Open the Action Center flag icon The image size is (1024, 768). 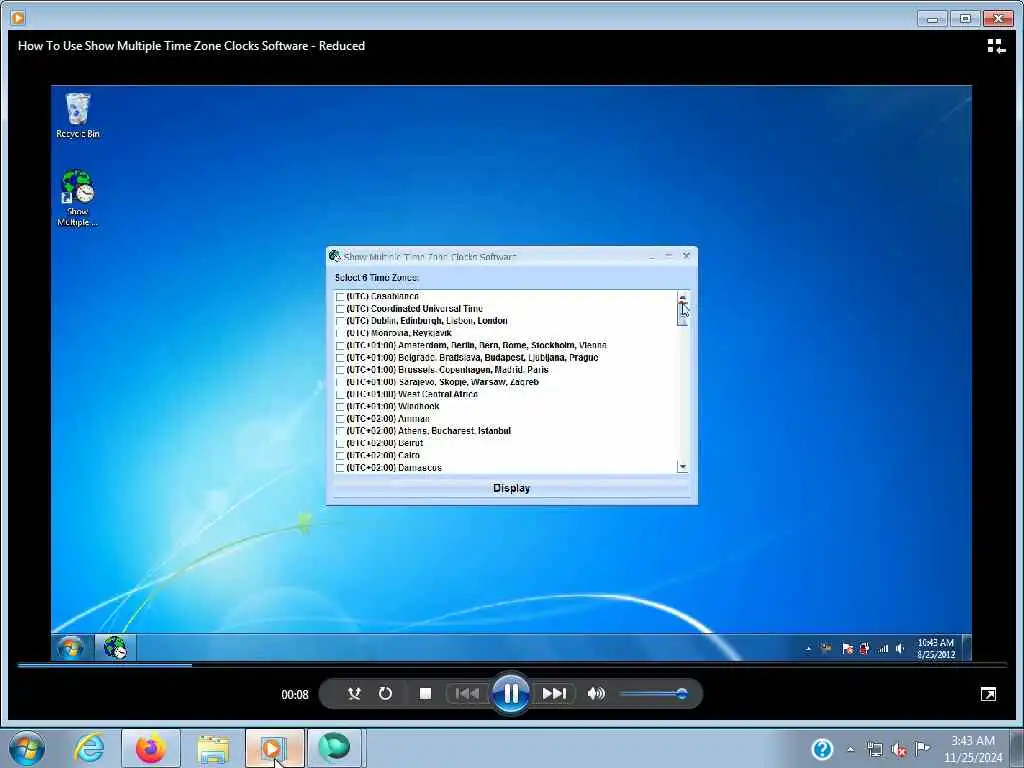(x=922, y=749)
